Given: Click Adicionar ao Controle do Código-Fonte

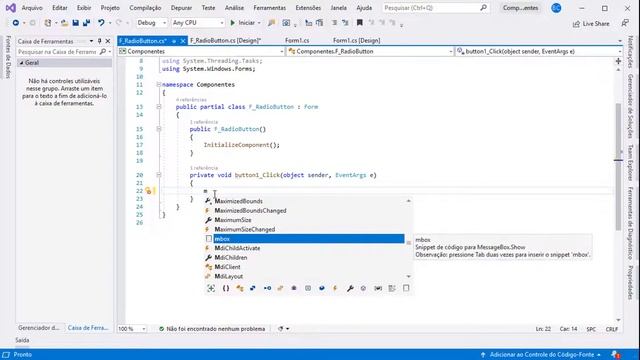Looking at the screenshot, I should (x=541, y=355).
